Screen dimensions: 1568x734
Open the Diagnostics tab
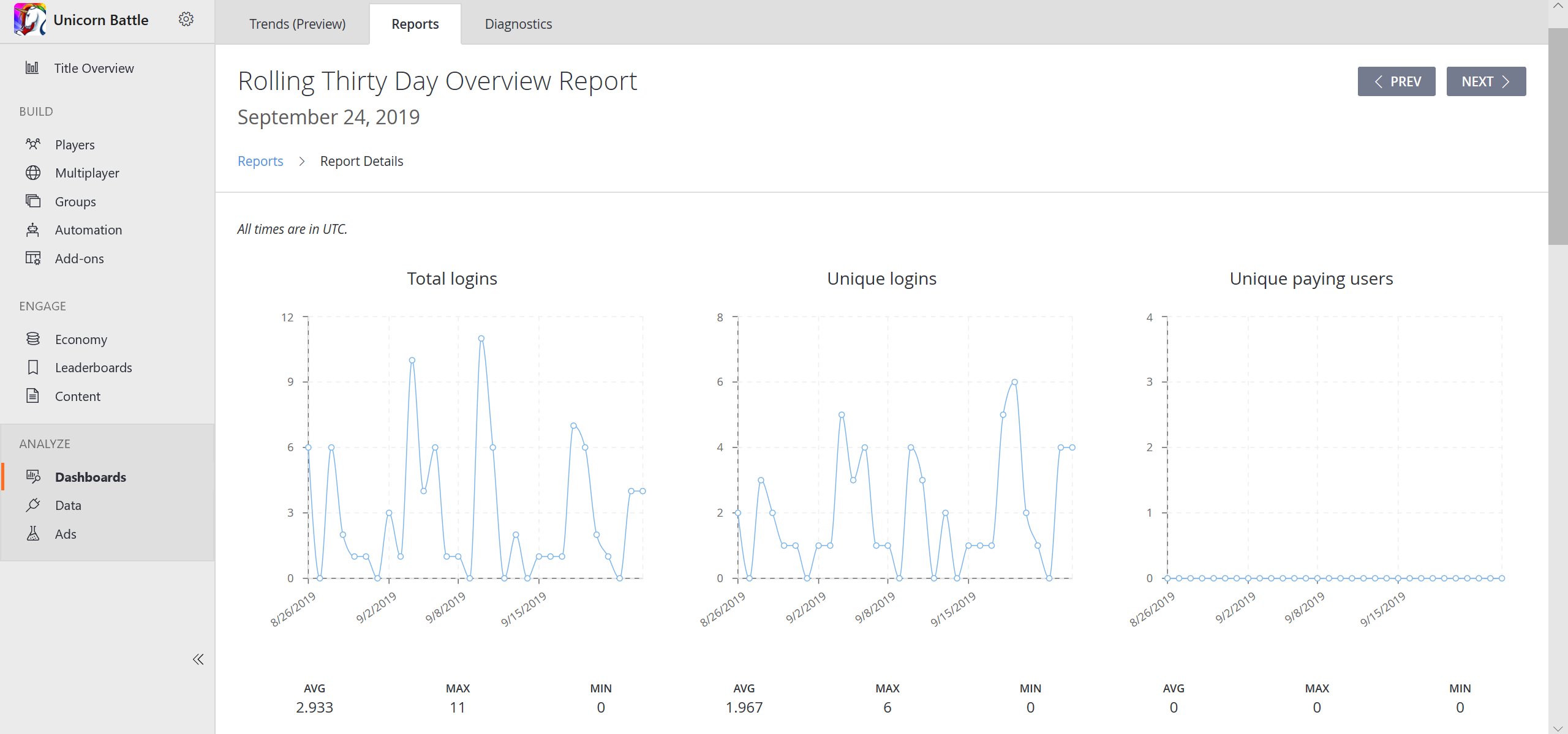518,24
